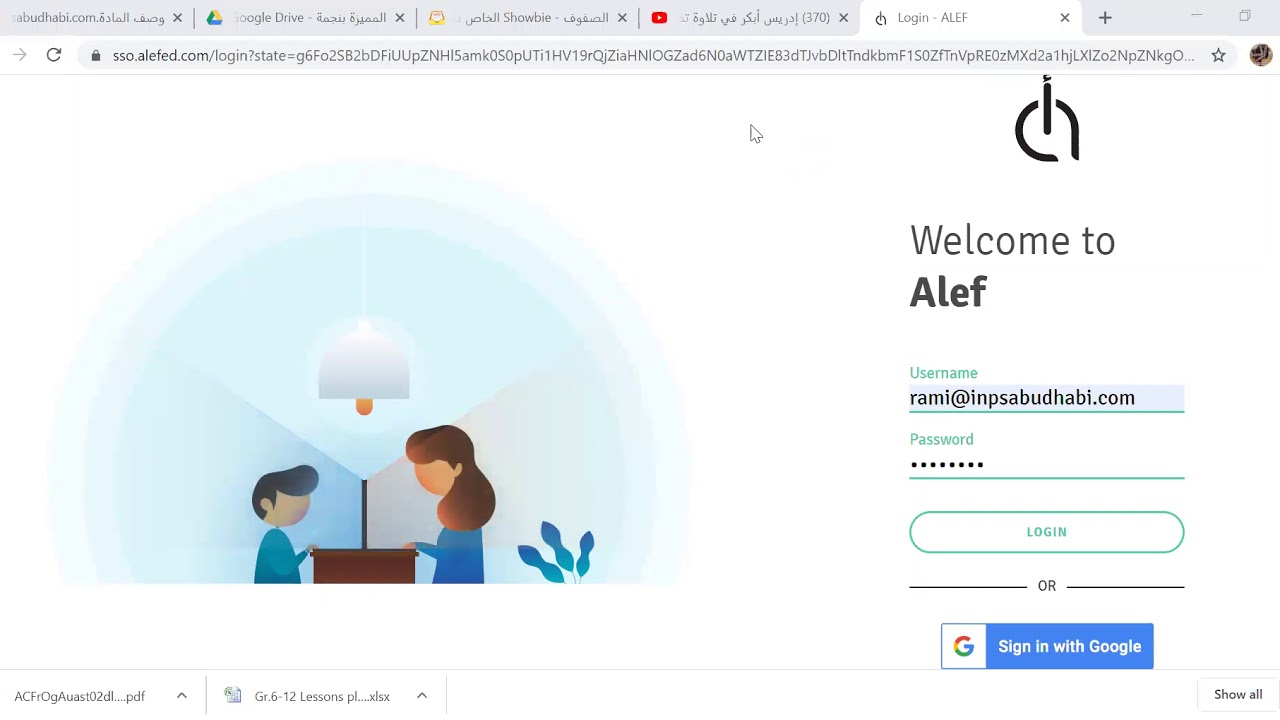
Task: Restore down the Chrome window
Action: [x=1245, y=16]
